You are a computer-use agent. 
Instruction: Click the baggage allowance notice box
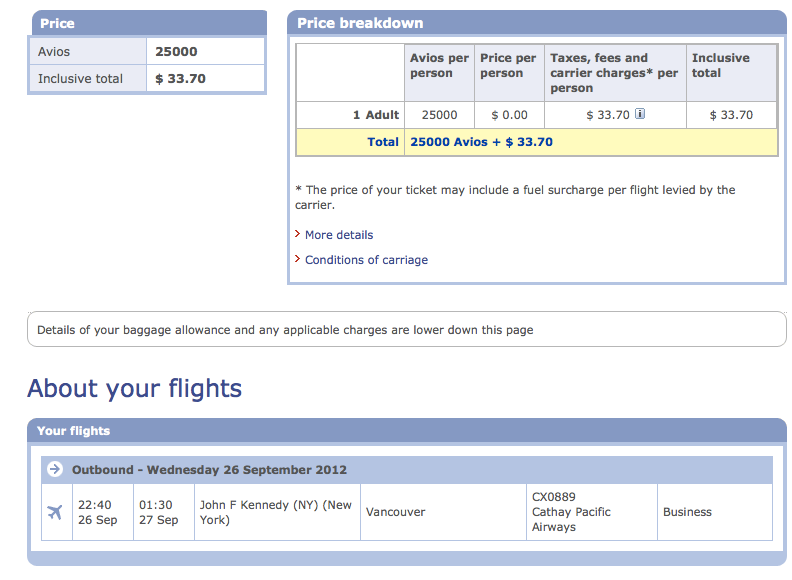click(407, 329)
